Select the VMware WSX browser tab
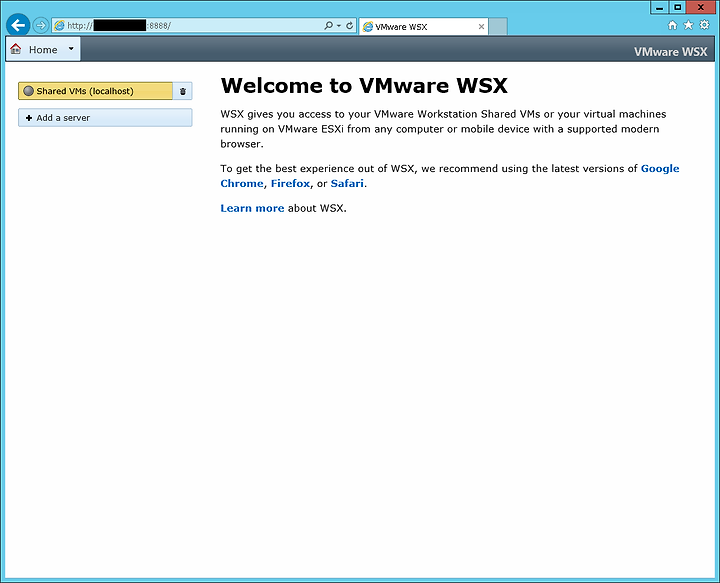The image size is (720, 583). click(423, 27)
